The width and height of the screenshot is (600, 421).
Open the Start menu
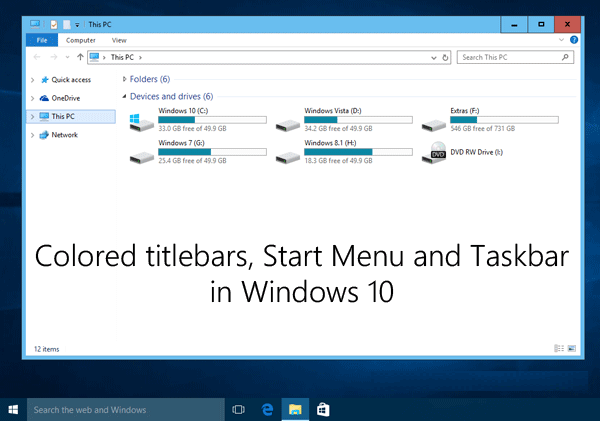tap(13, 410)
